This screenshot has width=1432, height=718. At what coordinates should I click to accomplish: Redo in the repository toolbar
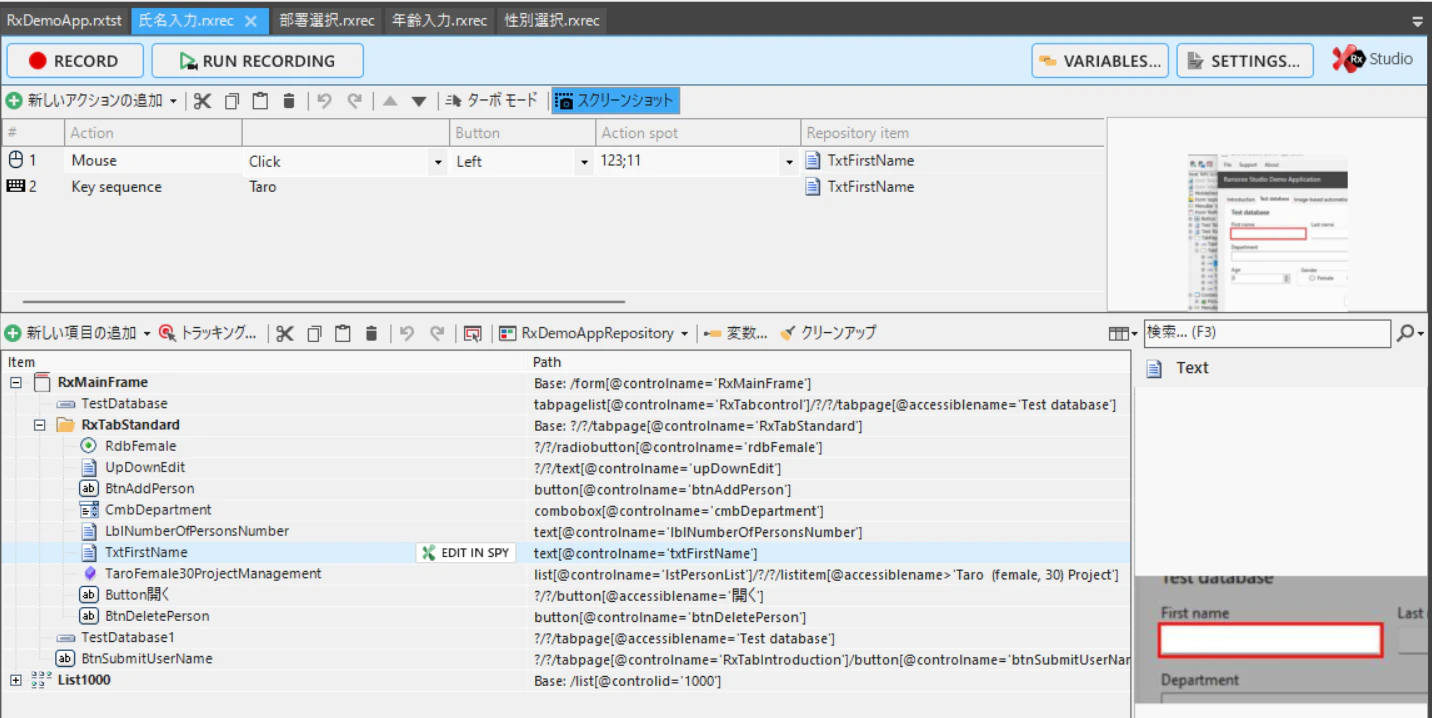point(437,333)
